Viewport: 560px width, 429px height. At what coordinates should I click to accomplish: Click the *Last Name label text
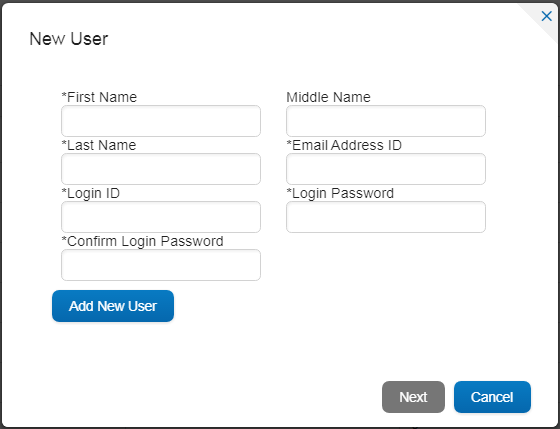(99, 145)
